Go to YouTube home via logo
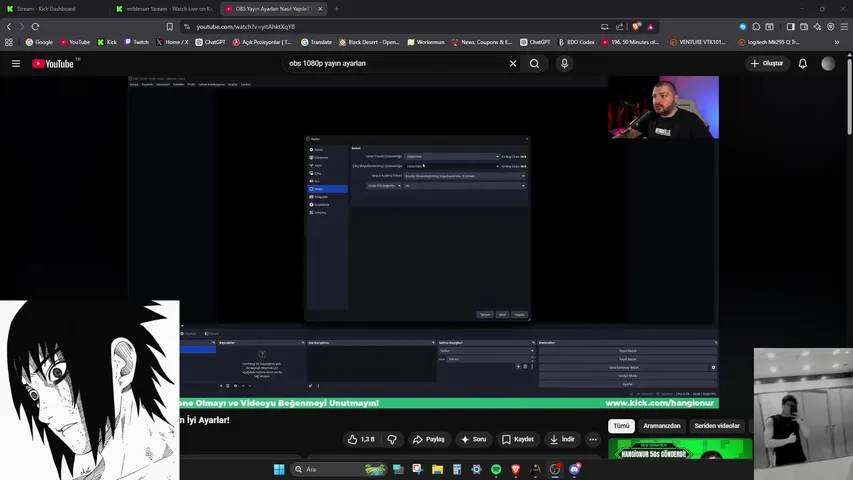Screen dimensions: 853x480 pyautogui.click(x=53, y=64)
